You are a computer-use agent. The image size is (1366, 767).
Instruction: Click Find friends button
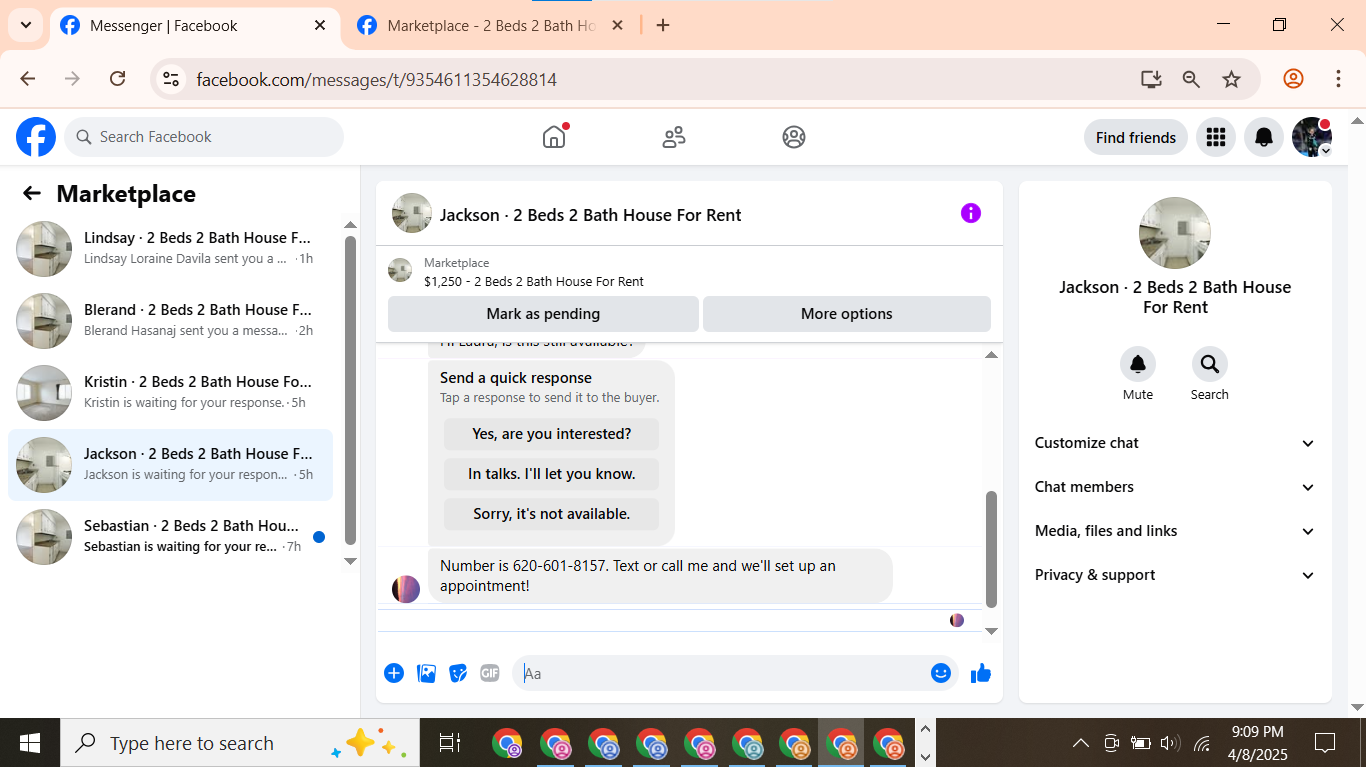tap(1136, 137)
